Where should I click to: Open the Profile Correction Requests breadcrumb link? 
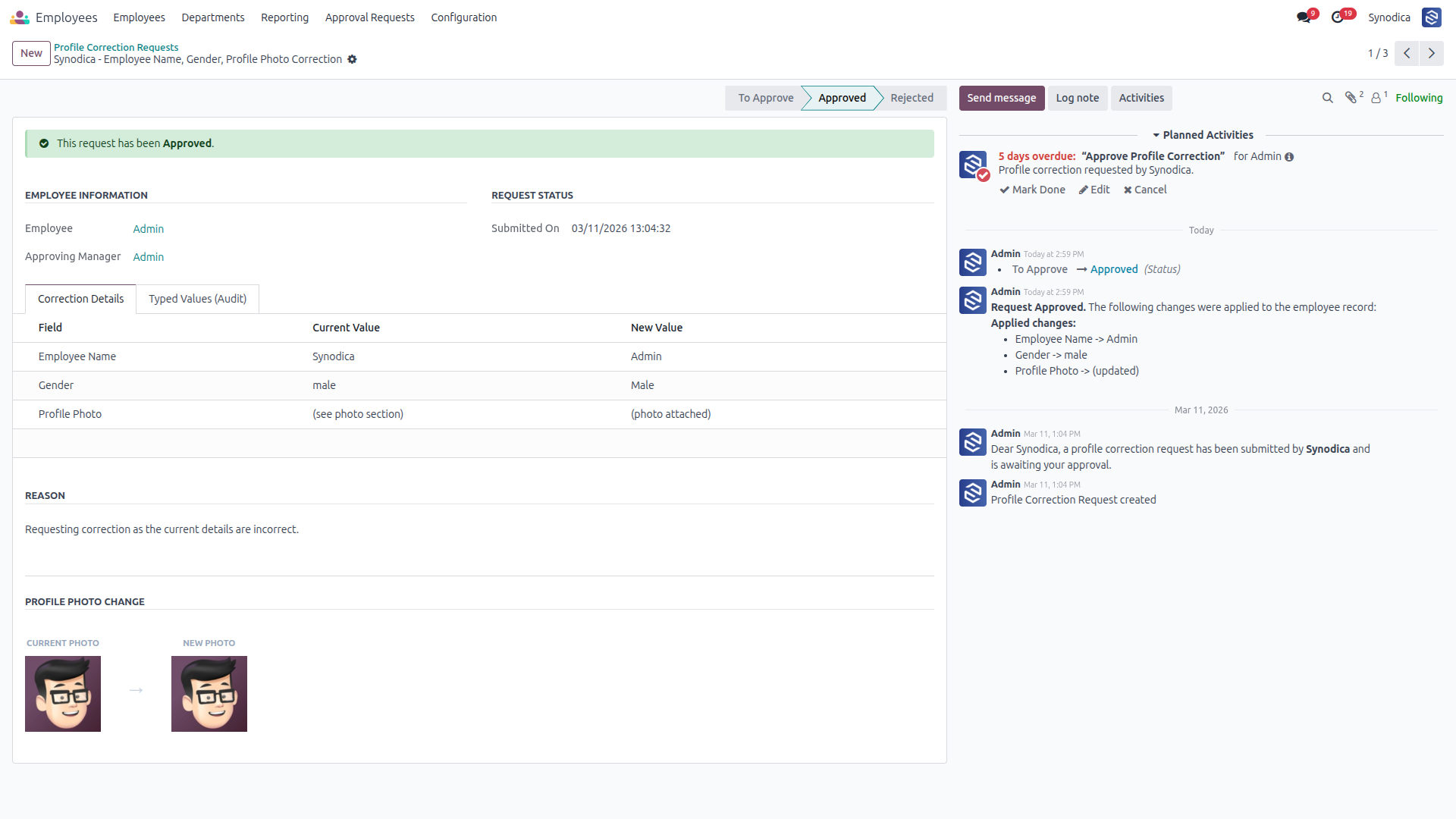pos(116,47)
